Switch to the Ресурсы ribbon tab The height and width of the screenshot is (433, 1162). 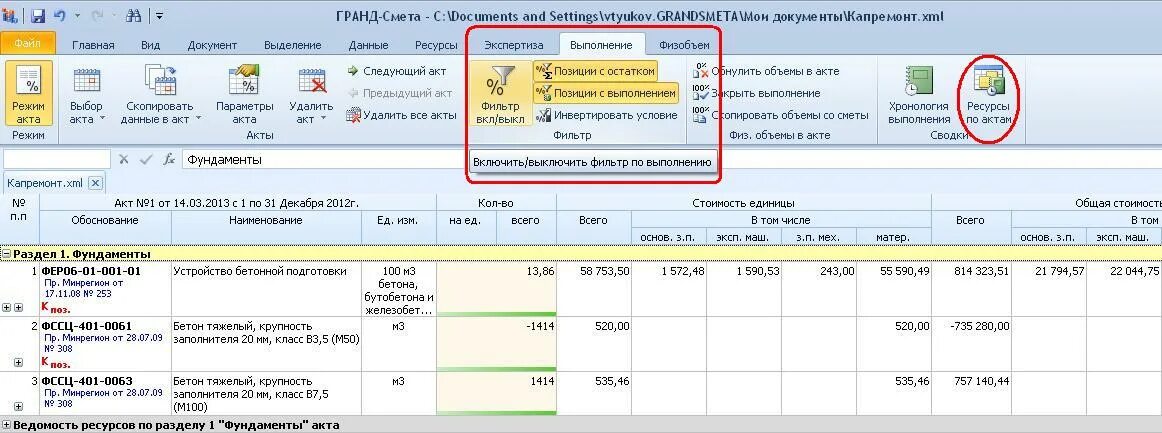[x=436, y=45]
